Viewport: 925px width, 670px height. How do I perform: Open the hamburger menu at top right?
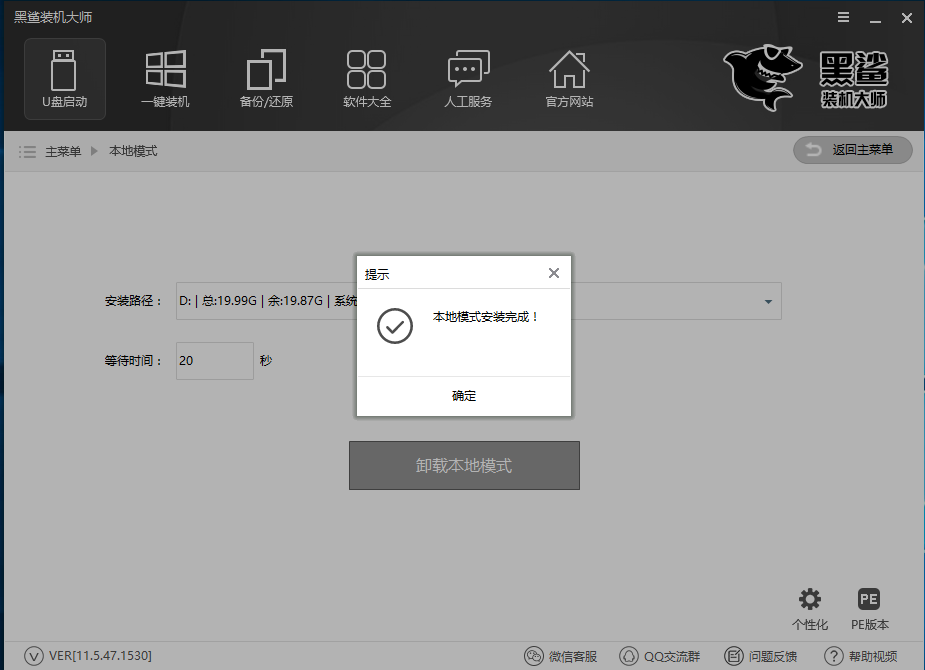[843, 17]
